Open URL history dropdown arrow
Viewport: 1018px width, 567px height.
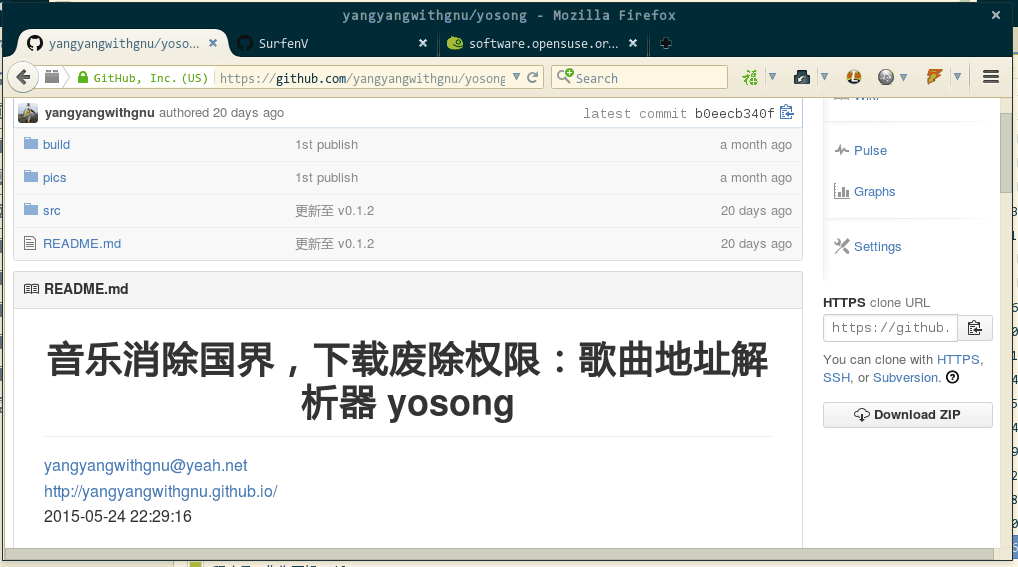click(516, 77)
